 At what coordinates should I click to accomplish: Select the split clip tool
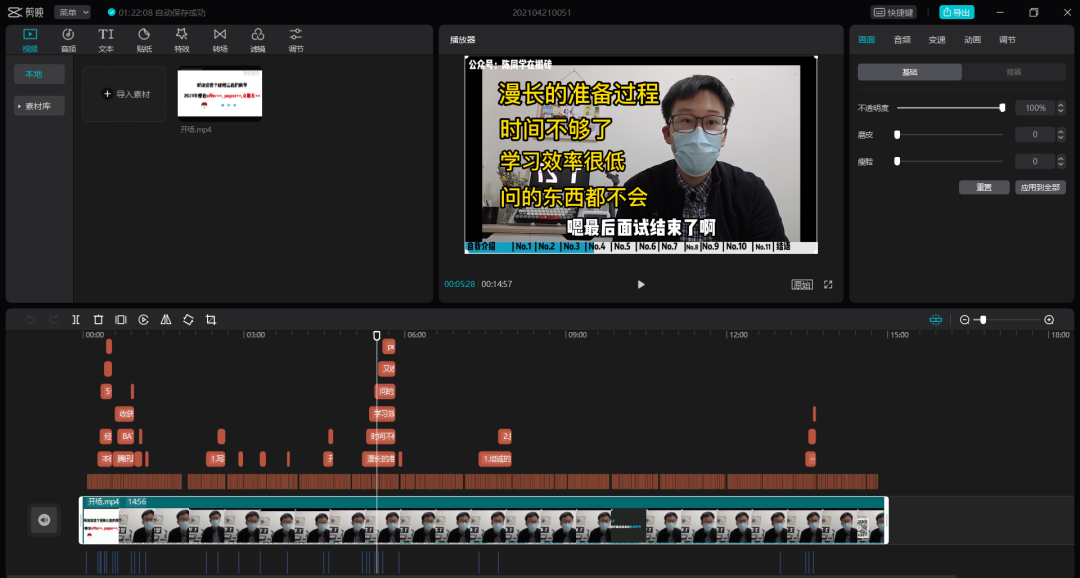pos(76,320)
